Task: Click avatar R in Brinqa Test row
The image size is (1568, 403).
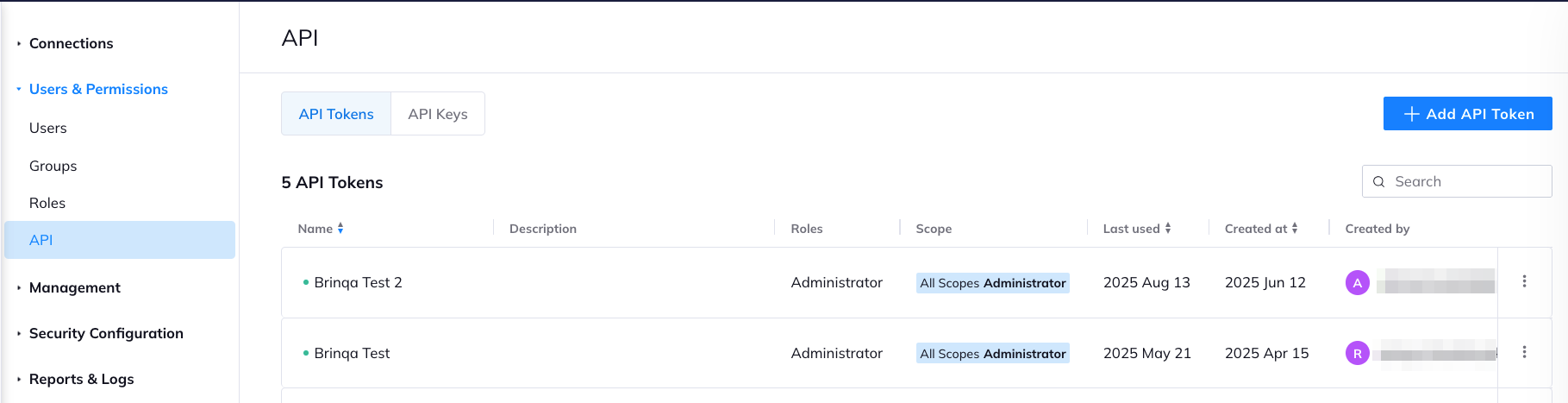Action: pyautogui.click(x=1358, y=353)
